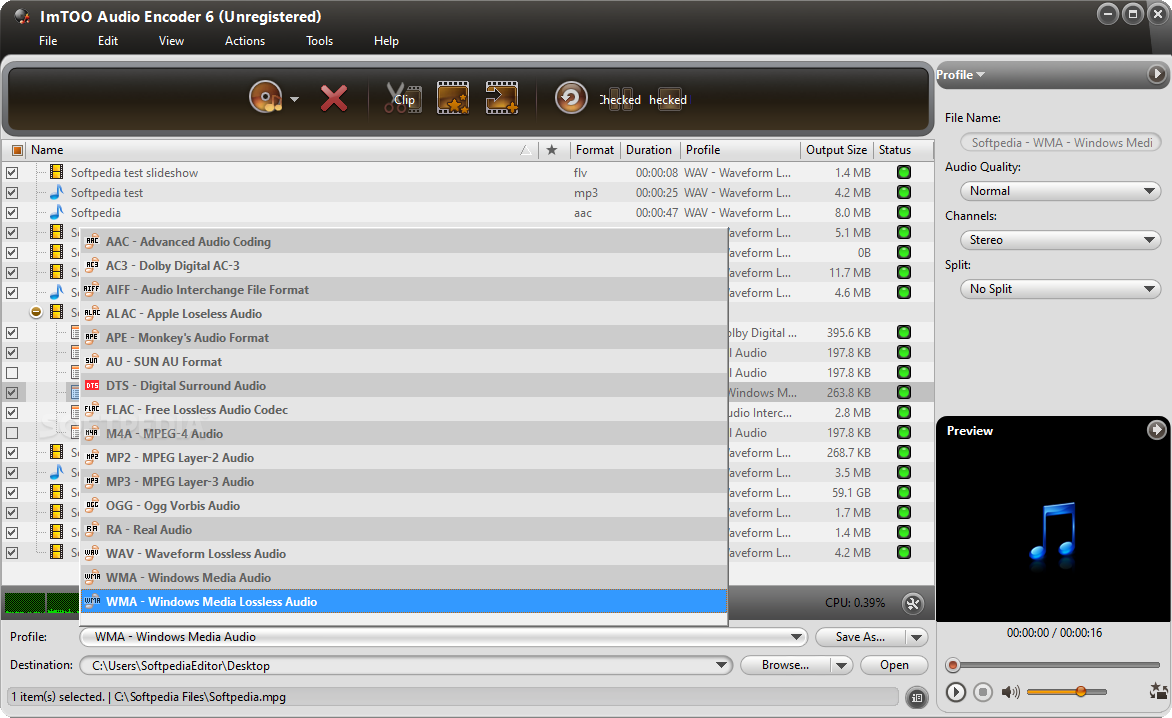Toggle checkbox of the 11.7 MB row
Image resolution: width=1172 pixels, height=718 pixels.
[x=12, y=273]
